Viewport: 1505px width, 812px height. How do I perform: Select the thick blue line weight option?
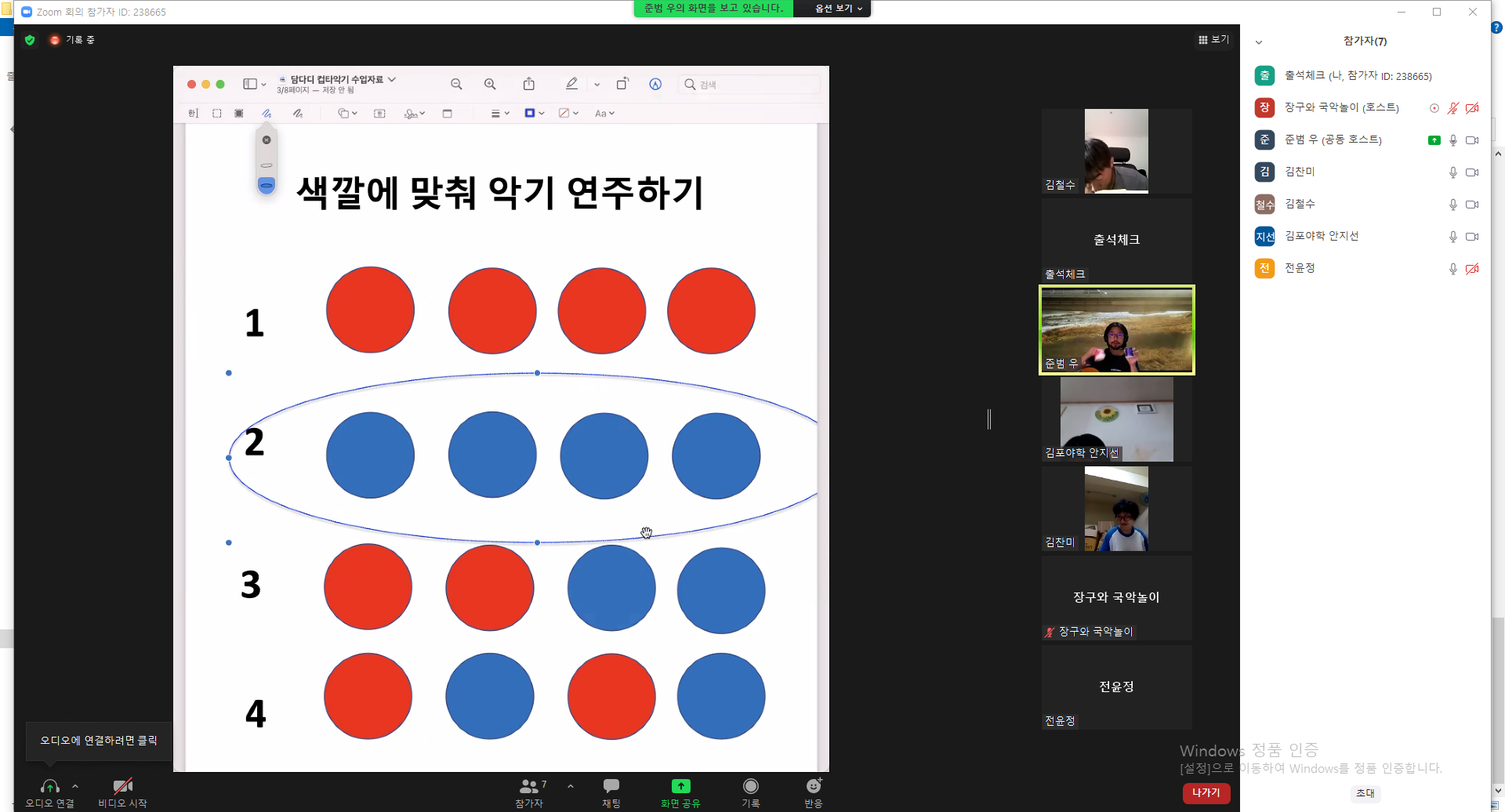267,186
